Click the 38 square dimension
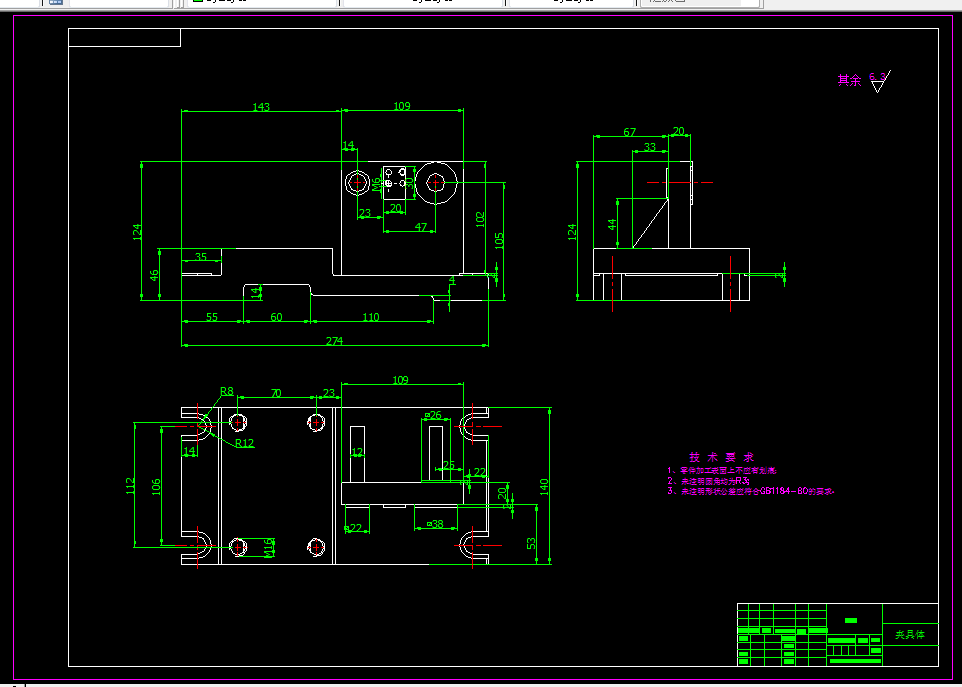Screen dimensions: 962x687 point(435,524)
